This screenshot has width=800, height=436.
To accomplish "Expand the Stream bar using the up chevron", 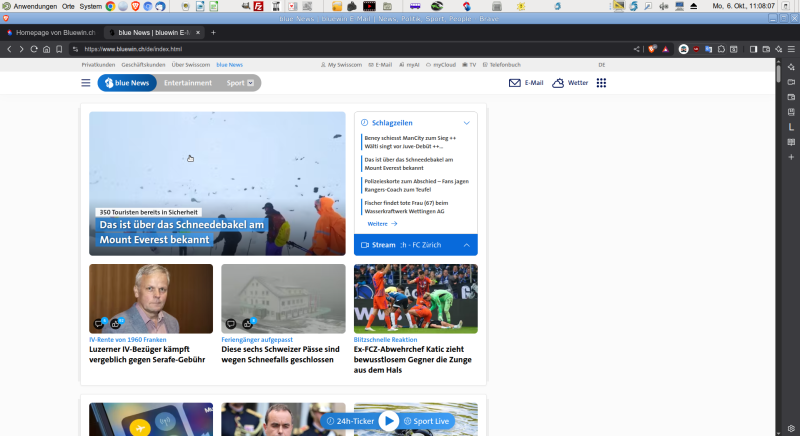I will click(466, 244).
